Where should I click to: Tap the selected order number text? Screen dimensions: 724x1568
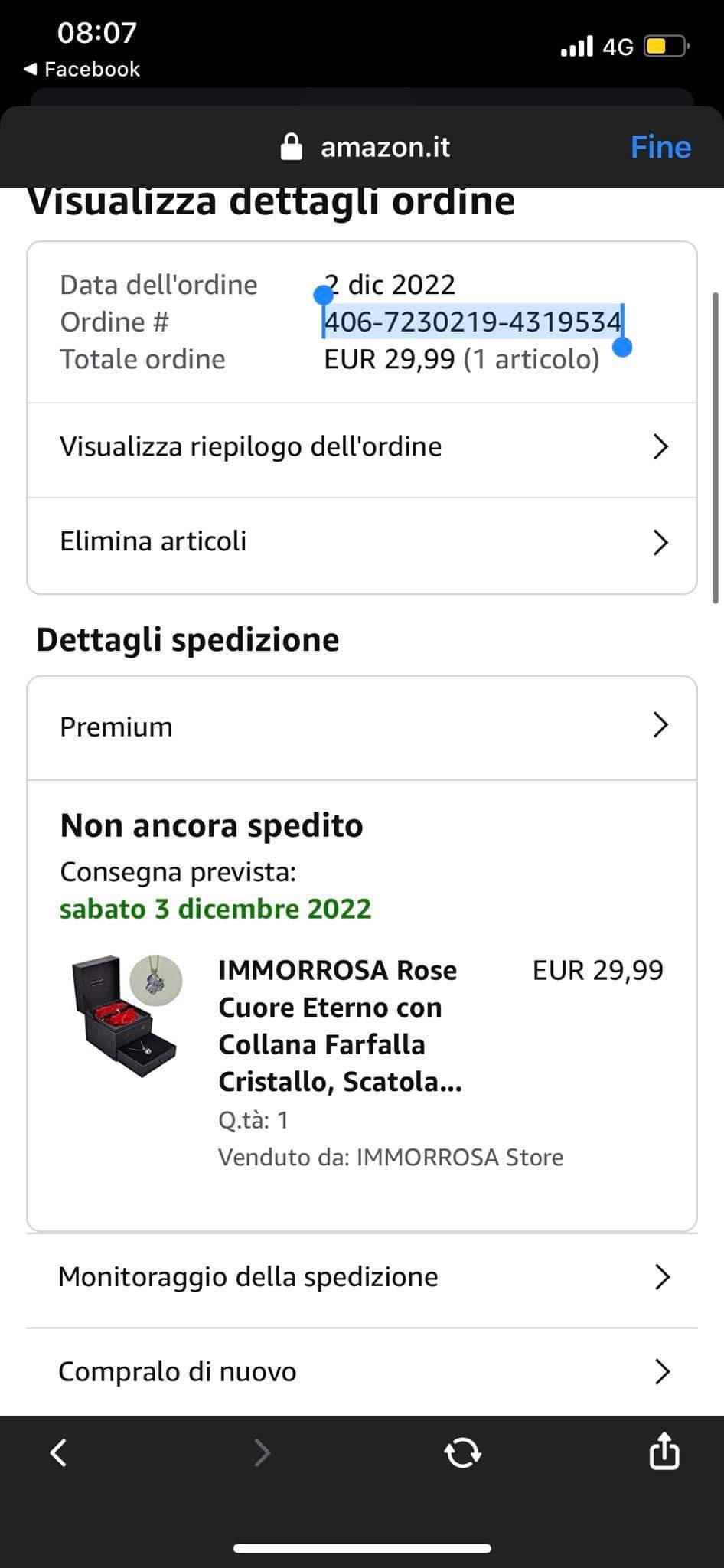point(472,322)
